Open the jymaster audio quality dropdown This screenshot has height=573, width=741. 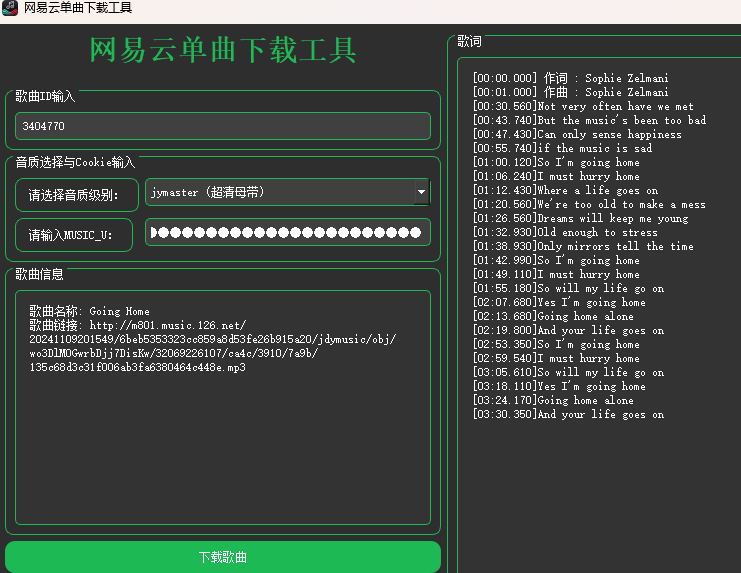[x=287, y=192]
